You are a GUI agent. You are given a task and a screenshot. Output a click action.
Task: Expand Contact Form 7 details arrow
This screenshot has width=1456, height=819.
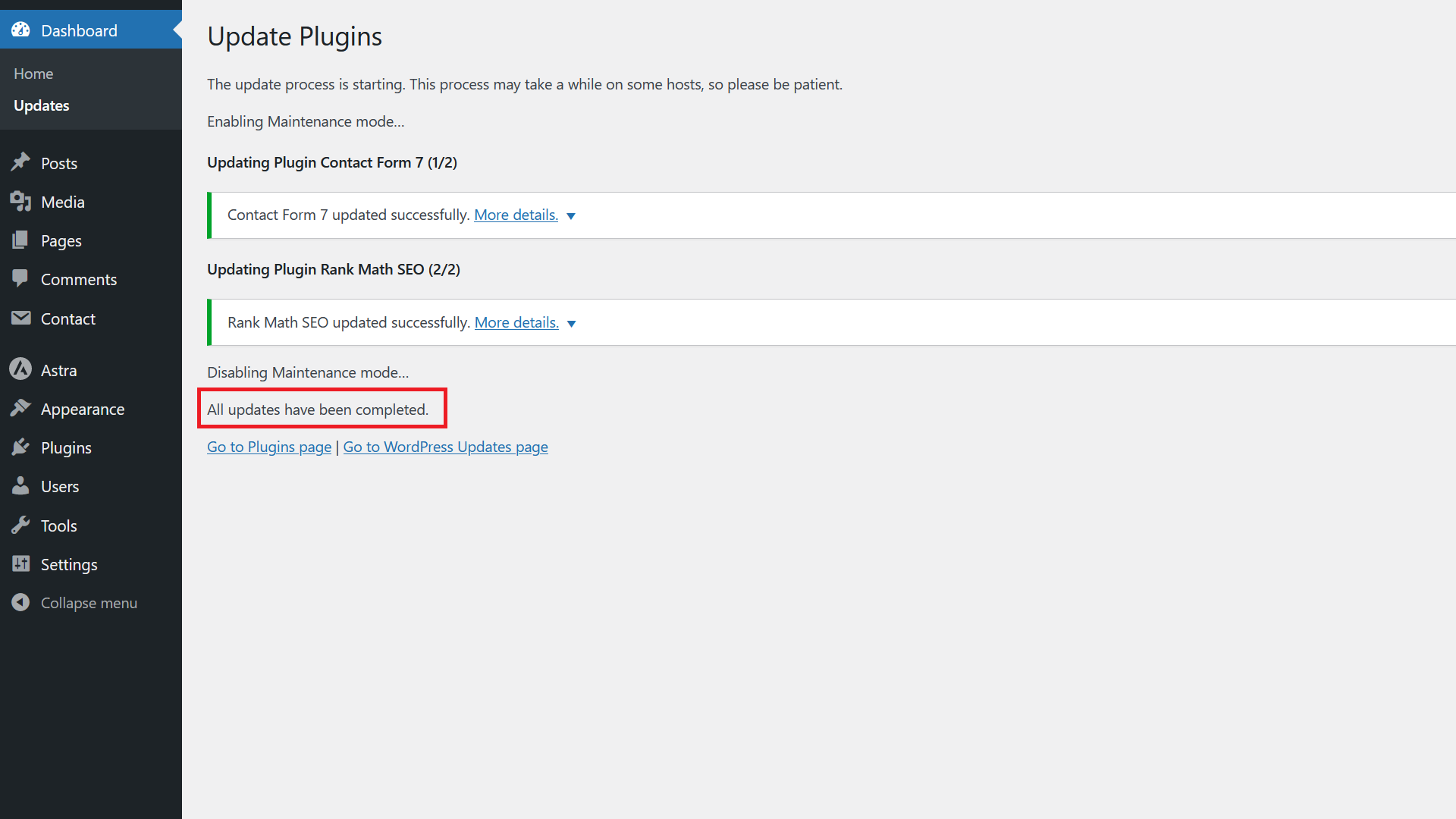click(x=571, y=216)
